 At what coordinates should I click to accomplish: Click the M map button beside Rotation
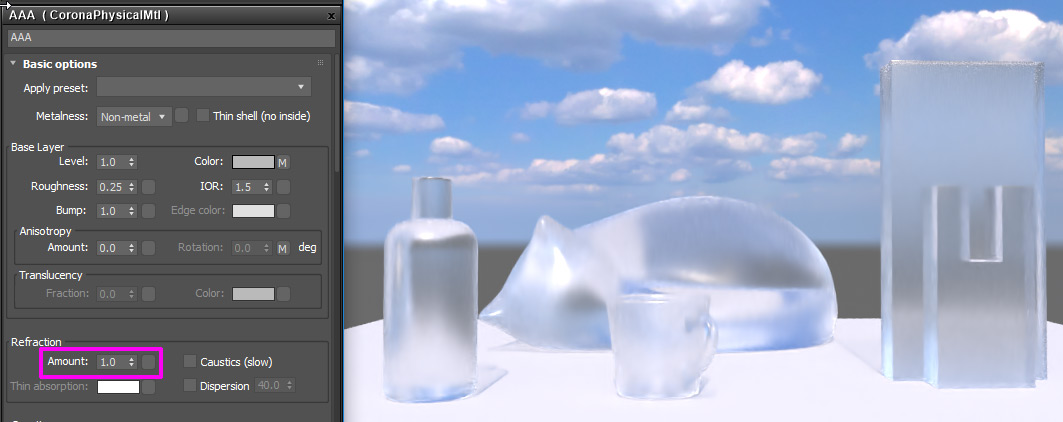click(283, 248)
